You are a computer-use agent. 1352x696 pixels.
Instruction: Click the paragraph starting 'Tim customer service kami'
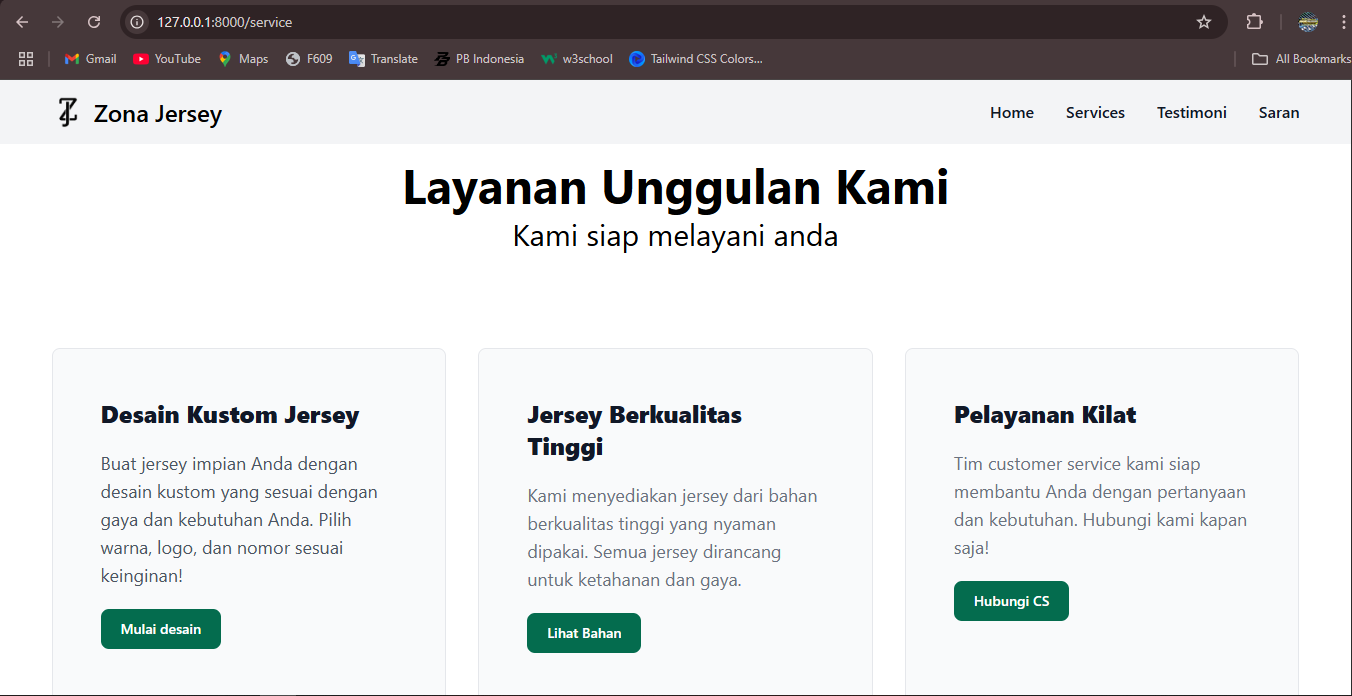[1100, 506]
